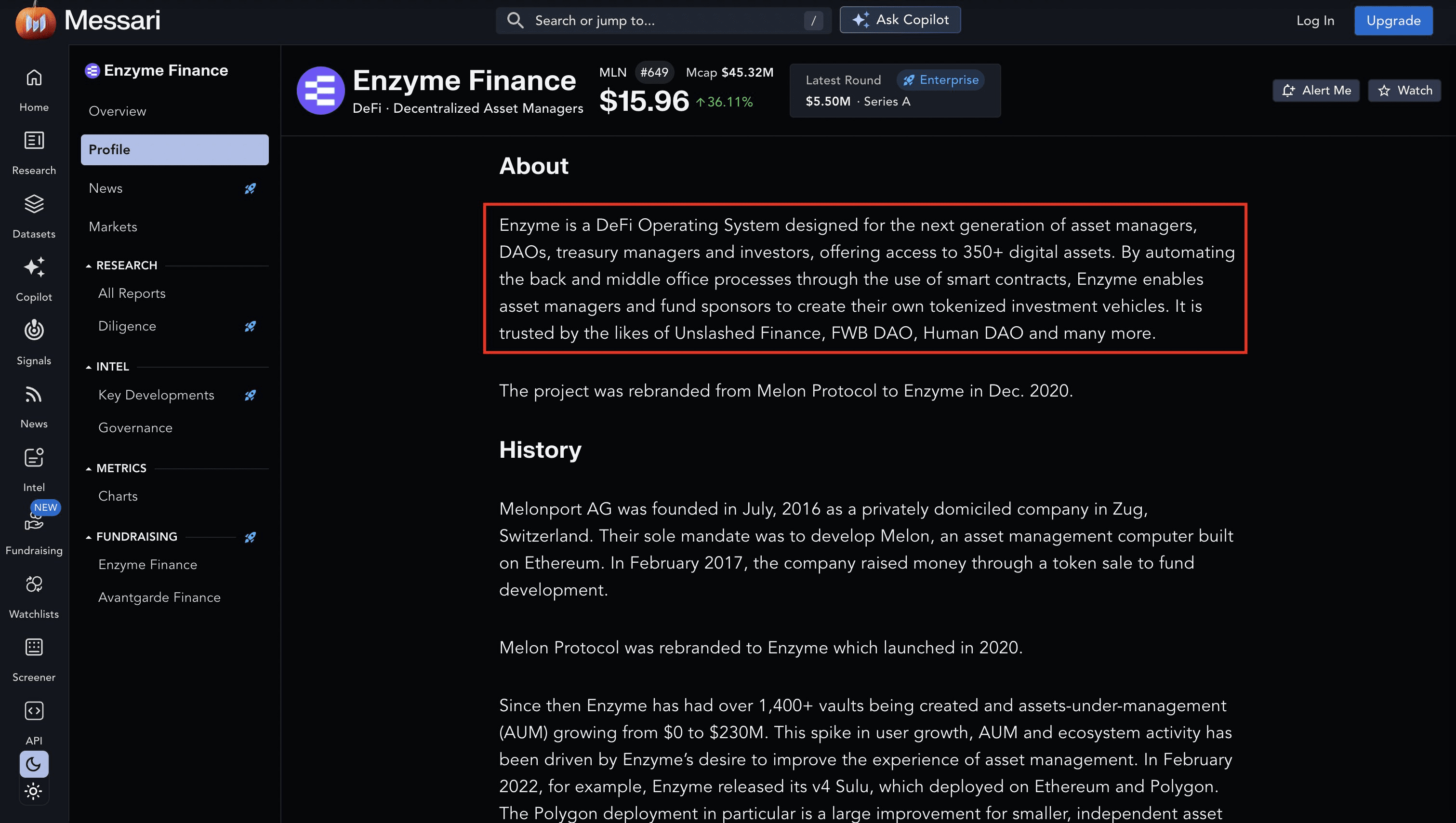Open the Copilot sparkle icon in sidebar
Viewport: 1456px width, 823px height.
[34, 267]
